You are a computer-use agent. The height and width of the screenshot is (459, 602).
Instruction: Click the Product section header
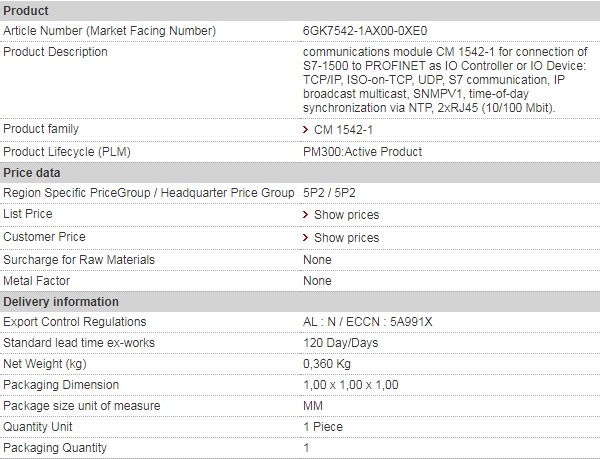coord(300,11)
